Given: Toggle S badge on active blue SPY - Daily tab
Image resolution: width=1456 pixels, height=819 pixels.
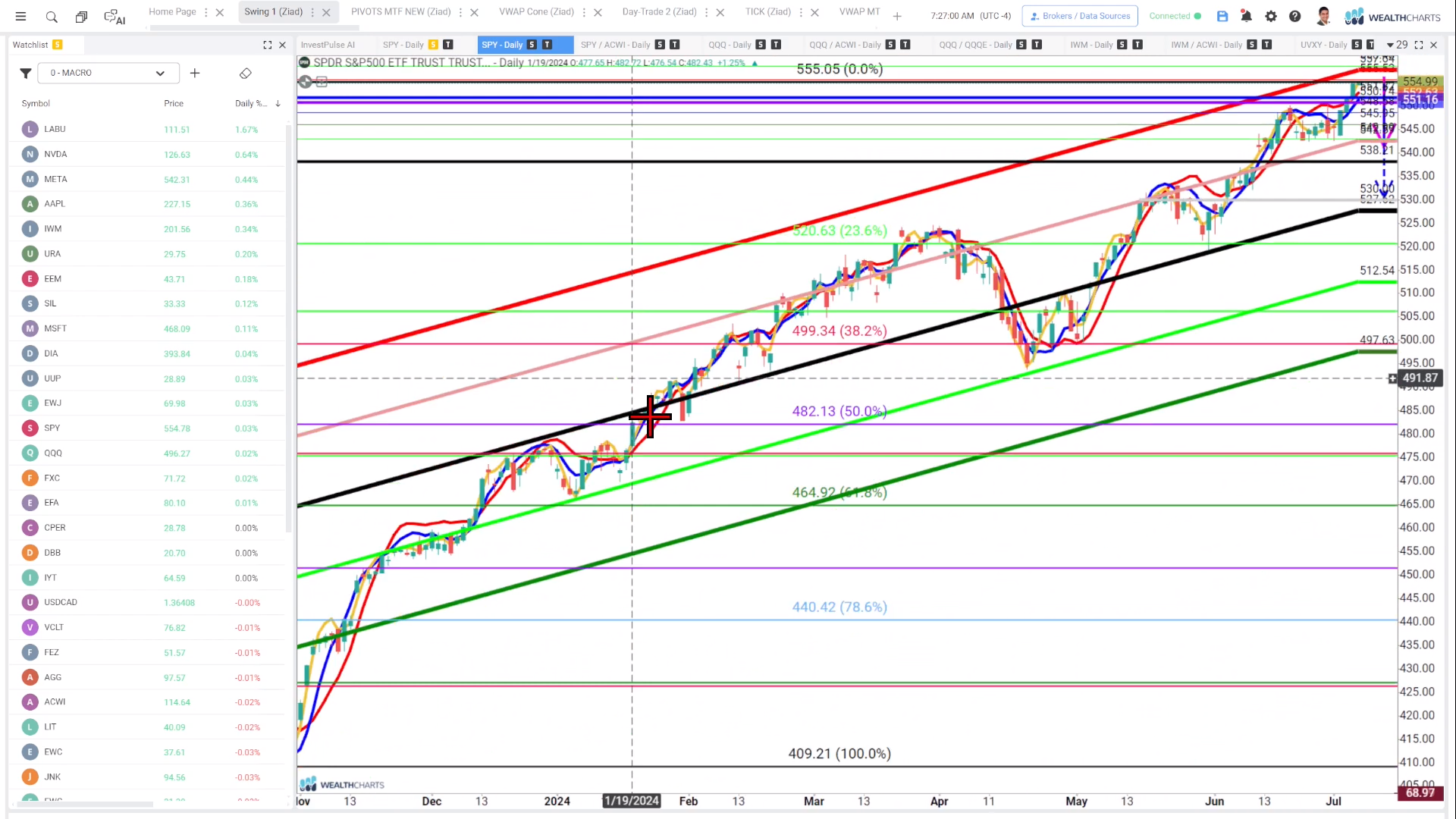Looking at the screenshot, I should coord(532,45).
